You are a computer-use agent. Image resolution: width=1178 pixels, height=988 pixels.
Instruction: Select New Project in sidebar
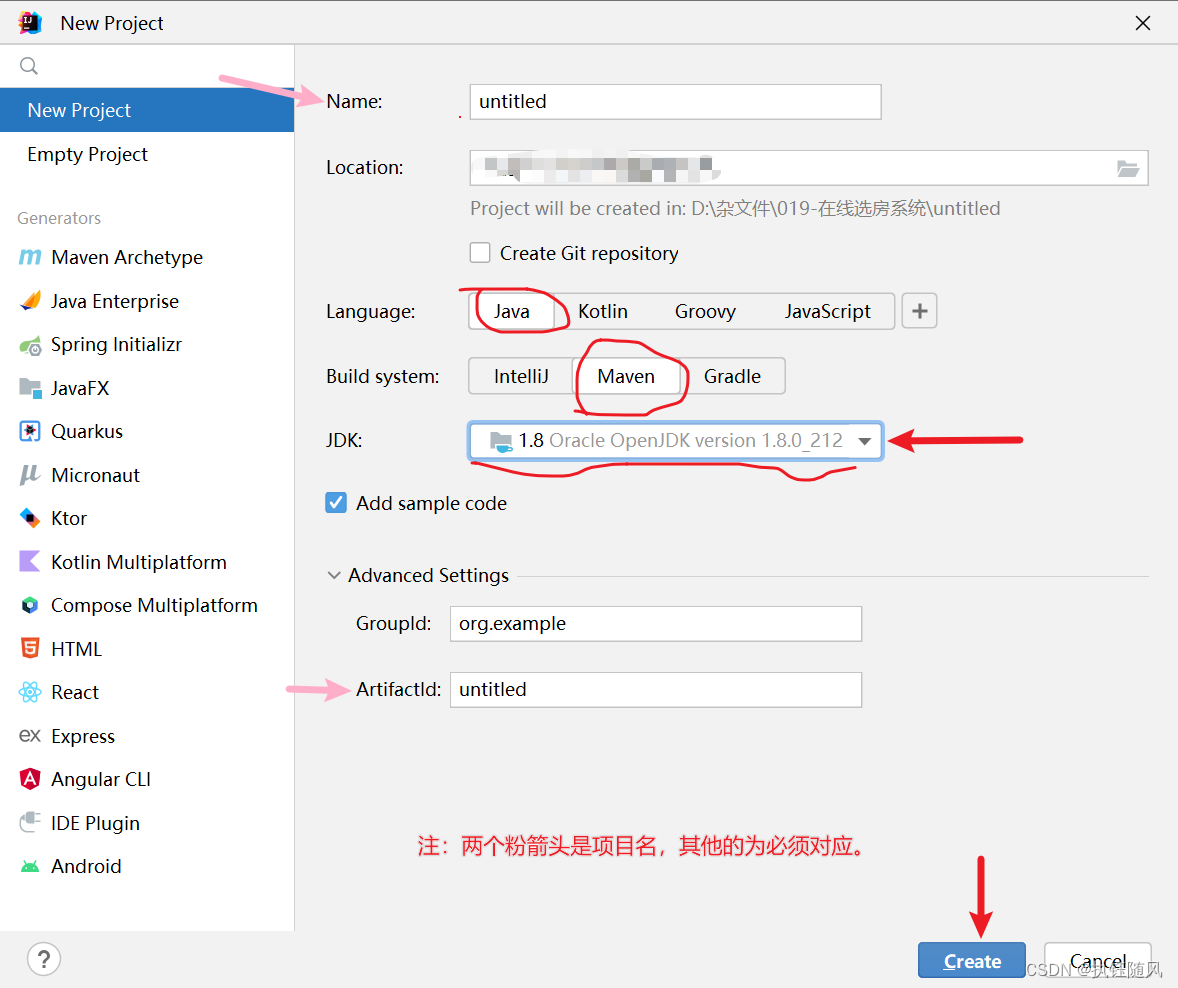coord(147,110)
